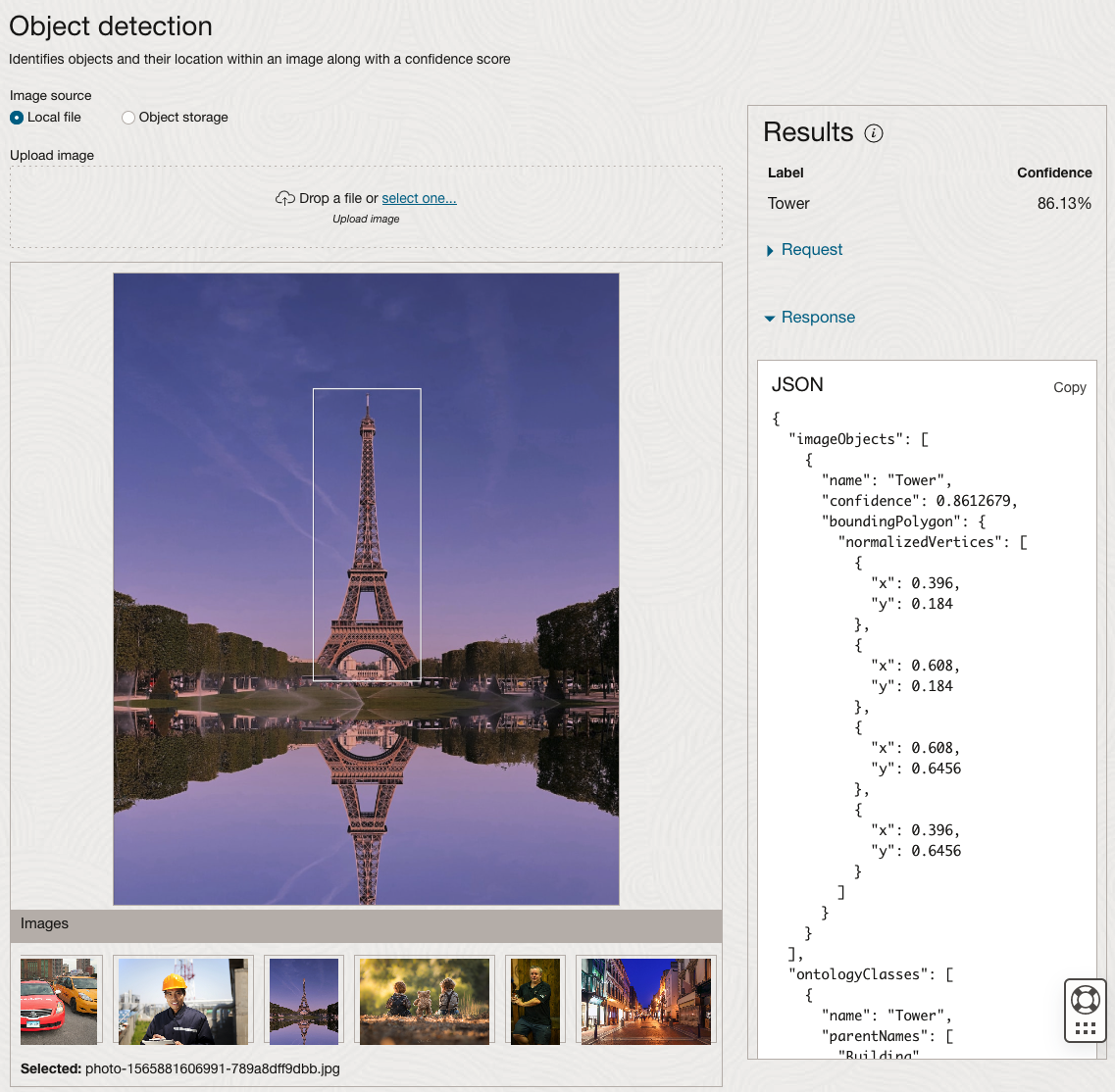
Task: Select the night street thumbnail
Action: [645, 1001]
